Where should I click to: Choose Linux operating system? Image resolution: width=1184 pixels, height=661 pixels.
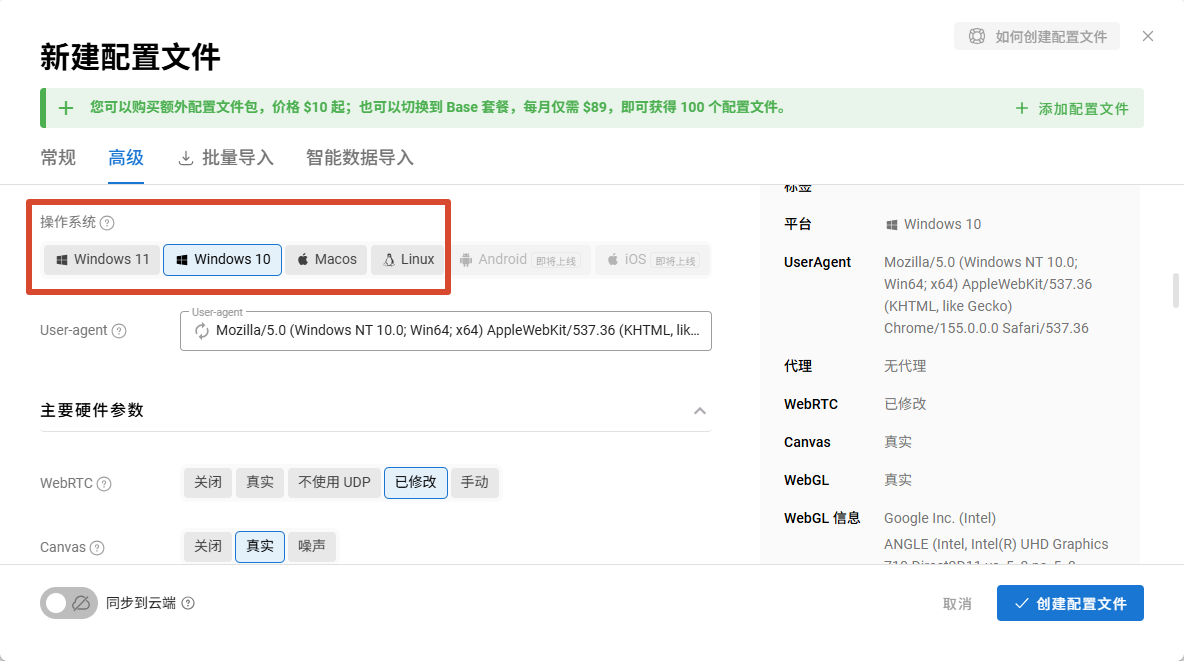point(408,260)
